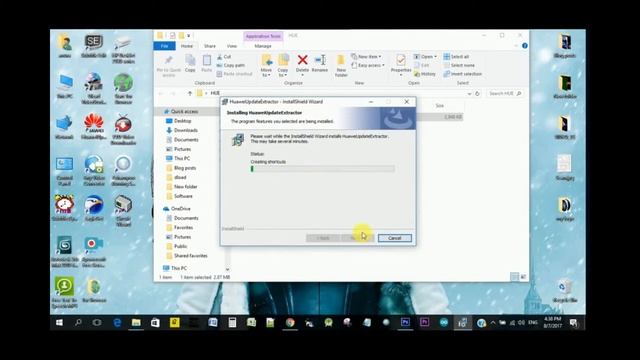Open Microsoft Edge from the taskbar
The height and width of the screenshot is (360, 640).
(x=117, y=322)
